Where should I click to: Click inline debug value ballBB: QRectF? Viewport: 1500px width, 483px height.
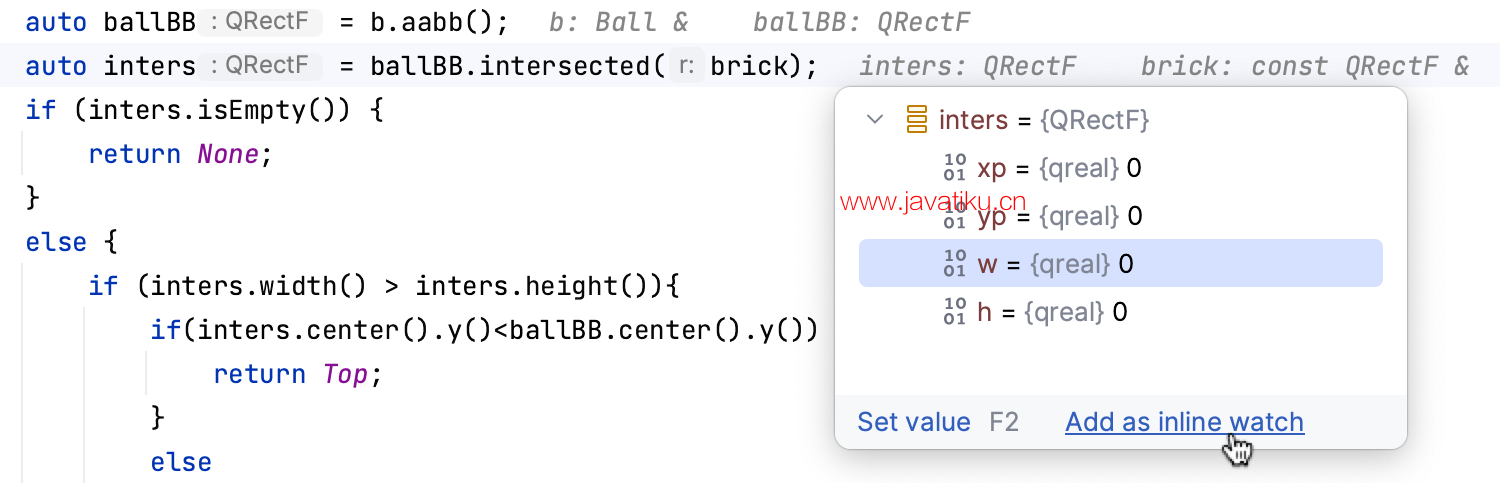point(862,22)
